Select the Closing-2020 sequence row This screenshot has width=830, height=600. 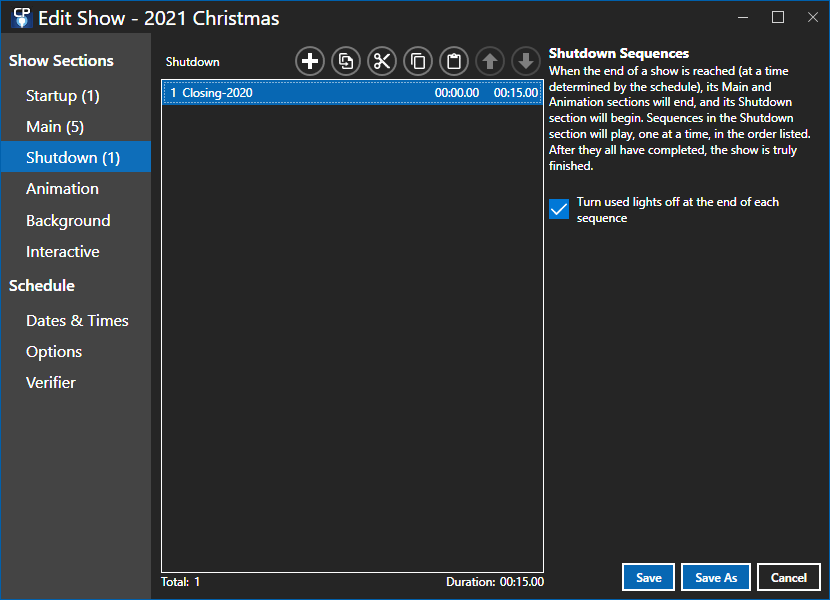point(353,93)
